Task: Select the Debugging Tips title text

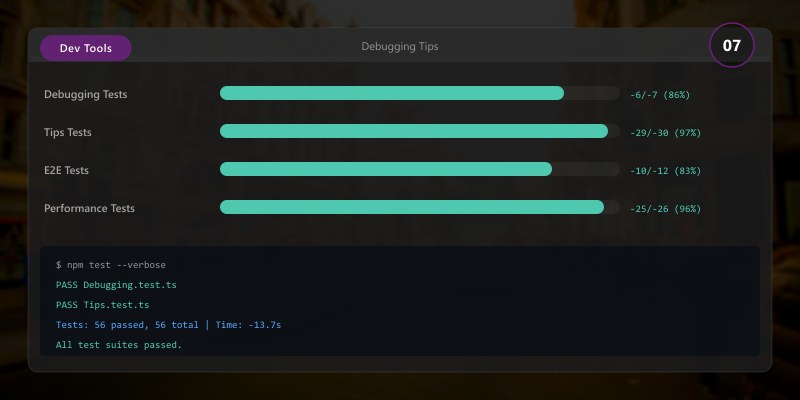Action: coord(399,46)
